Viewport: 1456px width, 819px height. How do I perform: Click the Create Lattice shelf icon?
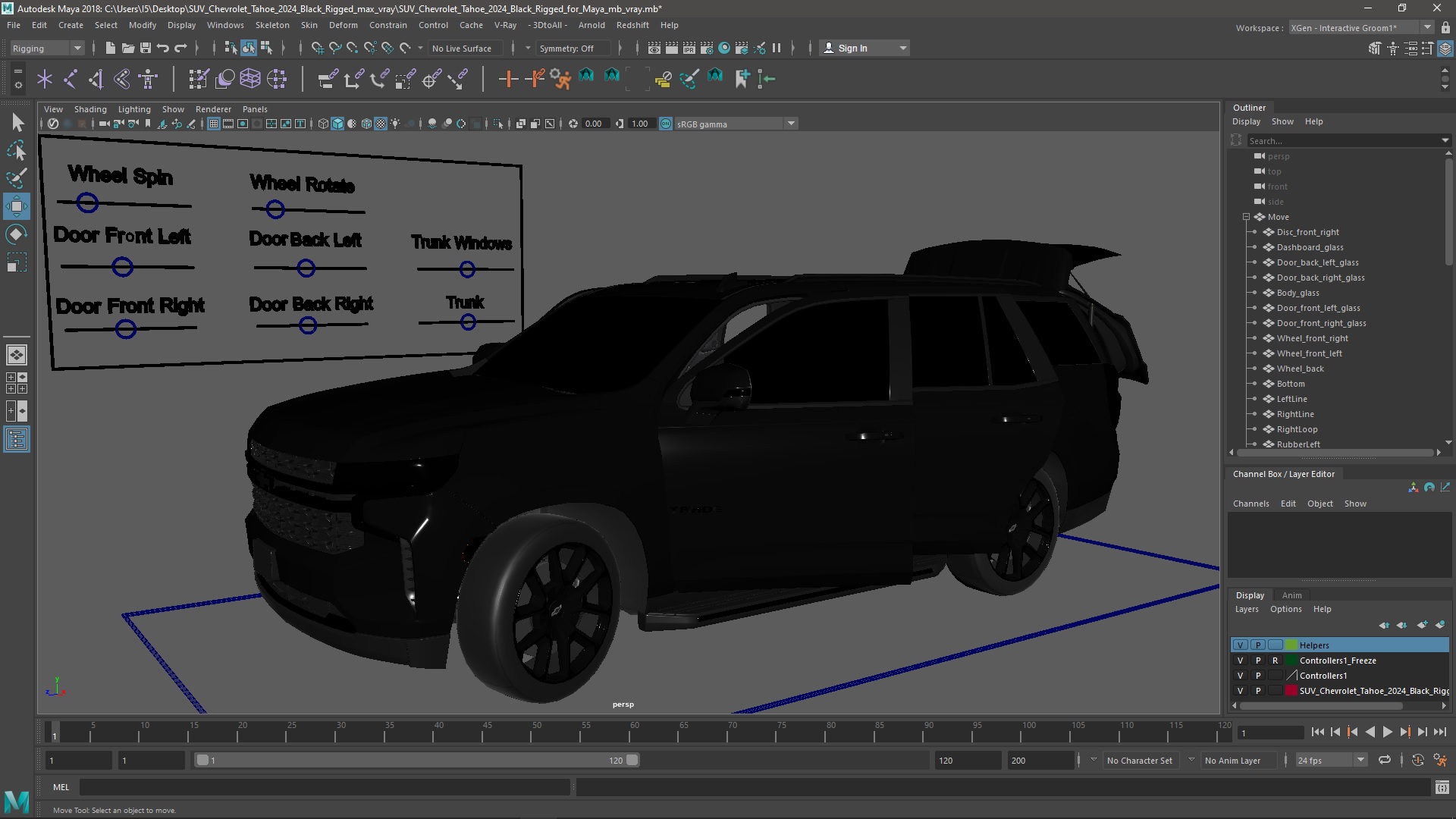pos(249,79)
